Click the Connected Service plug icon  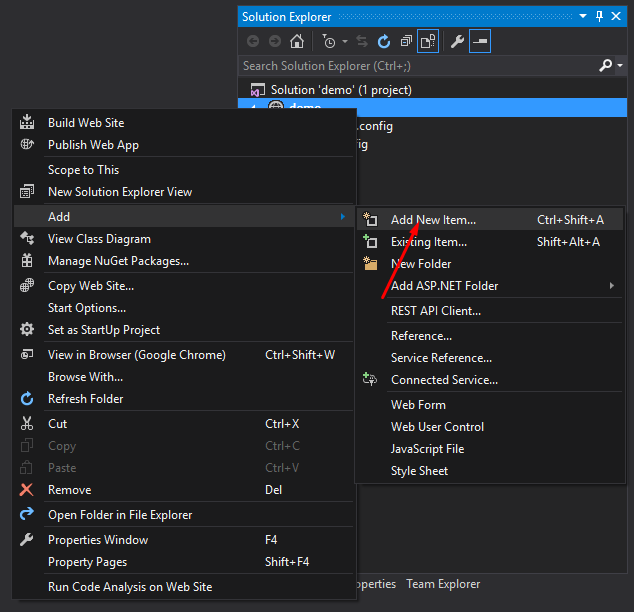pos(370,379)
